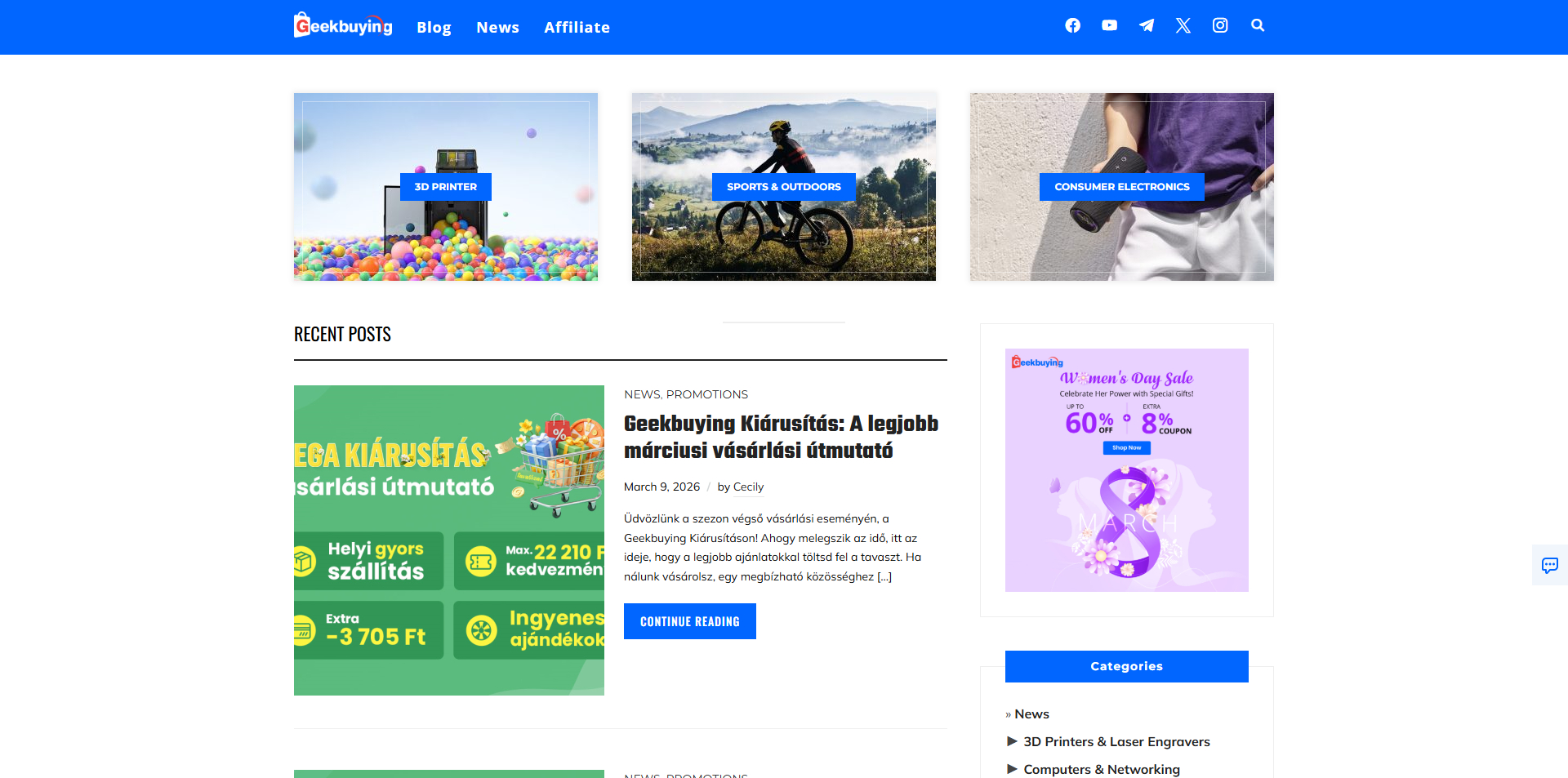Image resolution: width=1568 pixels, height=778 pixels.
Task: Open the author link Cecily
Action: pyautogui.click(x=748, y=487)
